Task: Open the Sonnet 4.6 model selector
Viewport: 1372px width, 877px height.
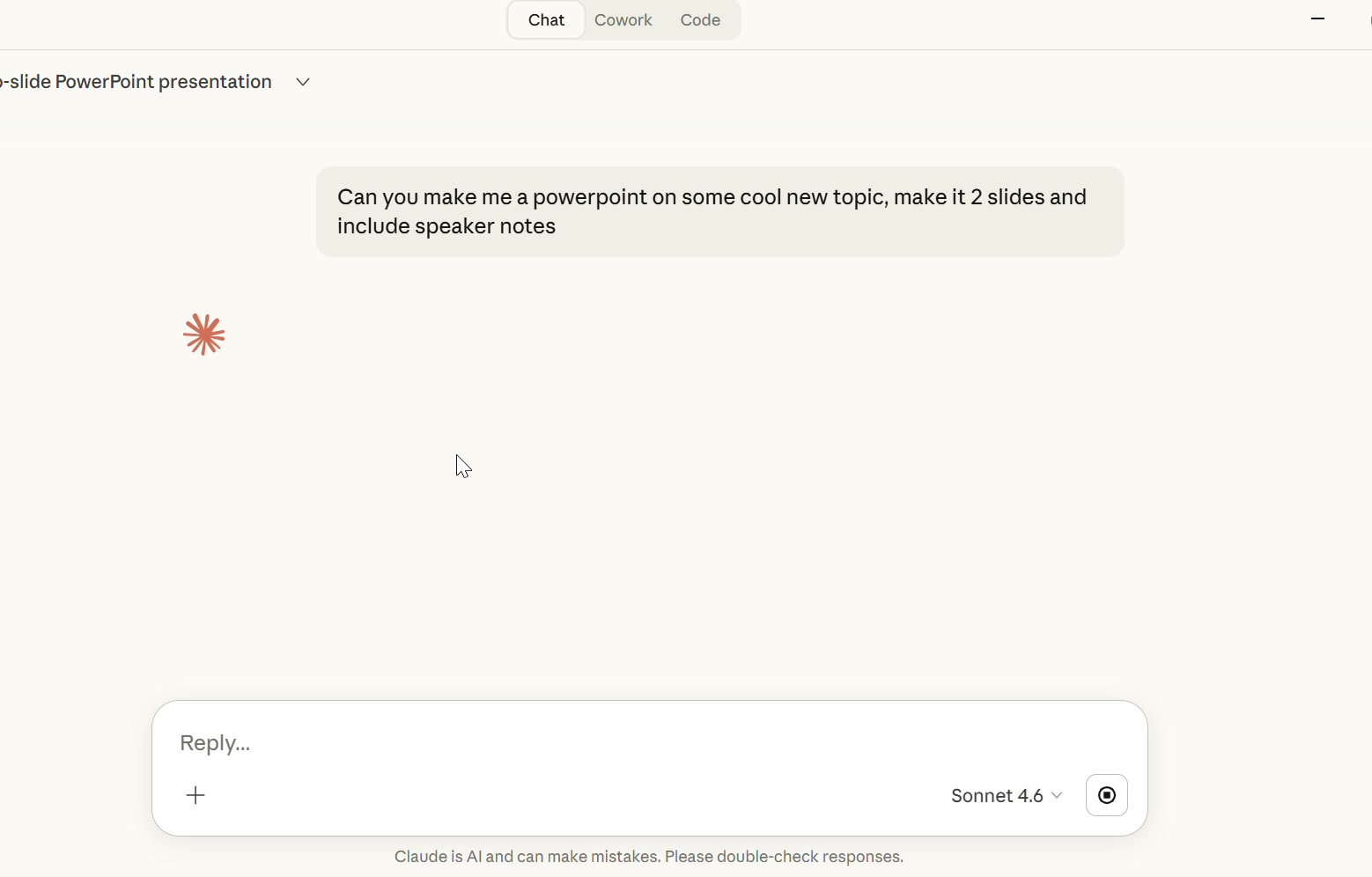Action: (x=997, y=795)
